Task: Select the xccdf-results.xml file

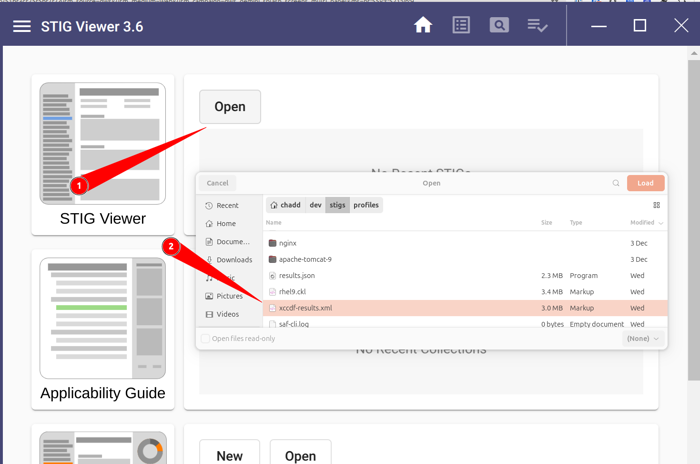Action: point(305,308)
